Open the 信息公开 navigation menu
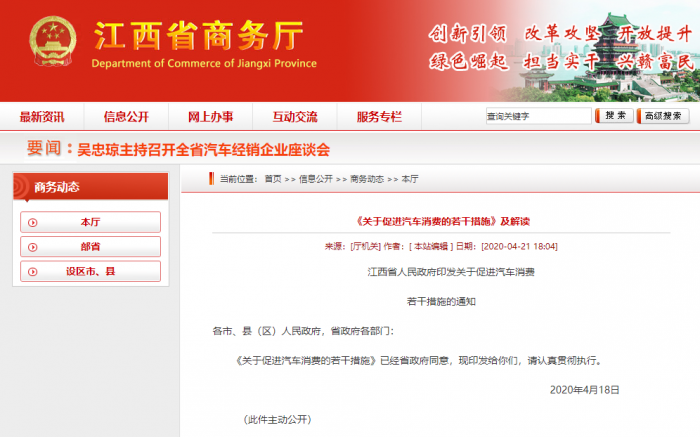 click(126, 116)
